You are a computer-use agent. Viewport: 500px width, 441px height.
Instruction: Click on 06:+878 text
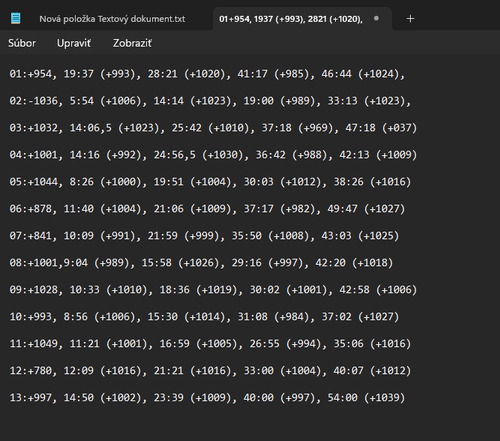coord(31,209)
